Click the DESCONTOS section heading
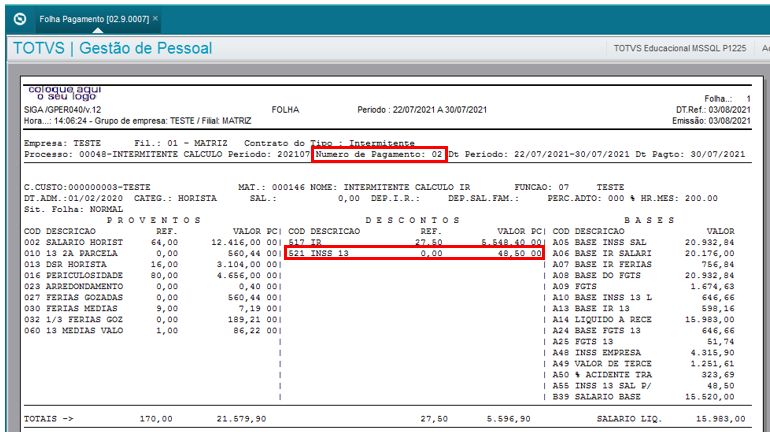The width and height of the screenshot is (770, 432). [x=412, y=220]
